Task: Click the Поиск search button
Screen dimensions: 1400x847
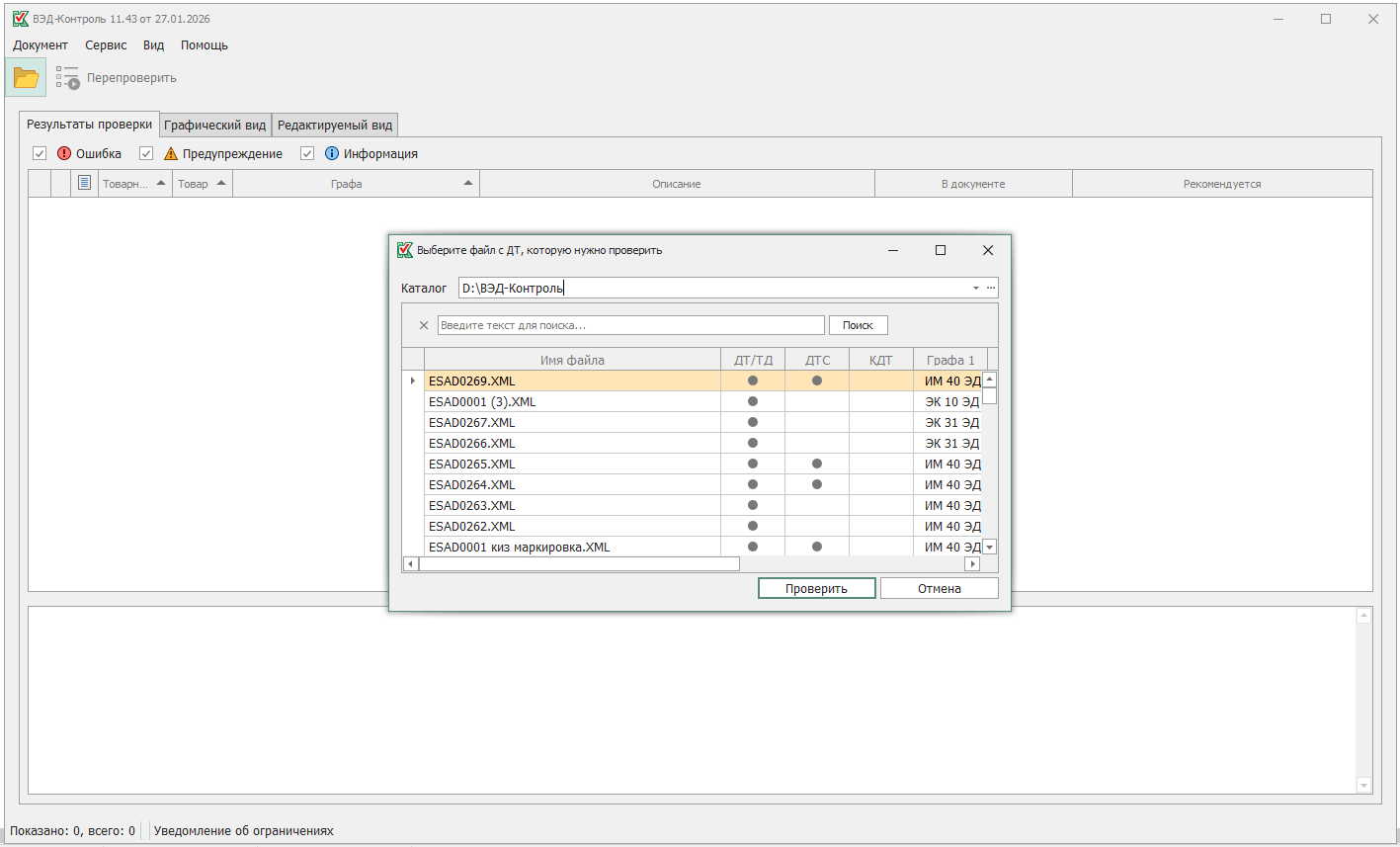Action: tap(858, 325)
